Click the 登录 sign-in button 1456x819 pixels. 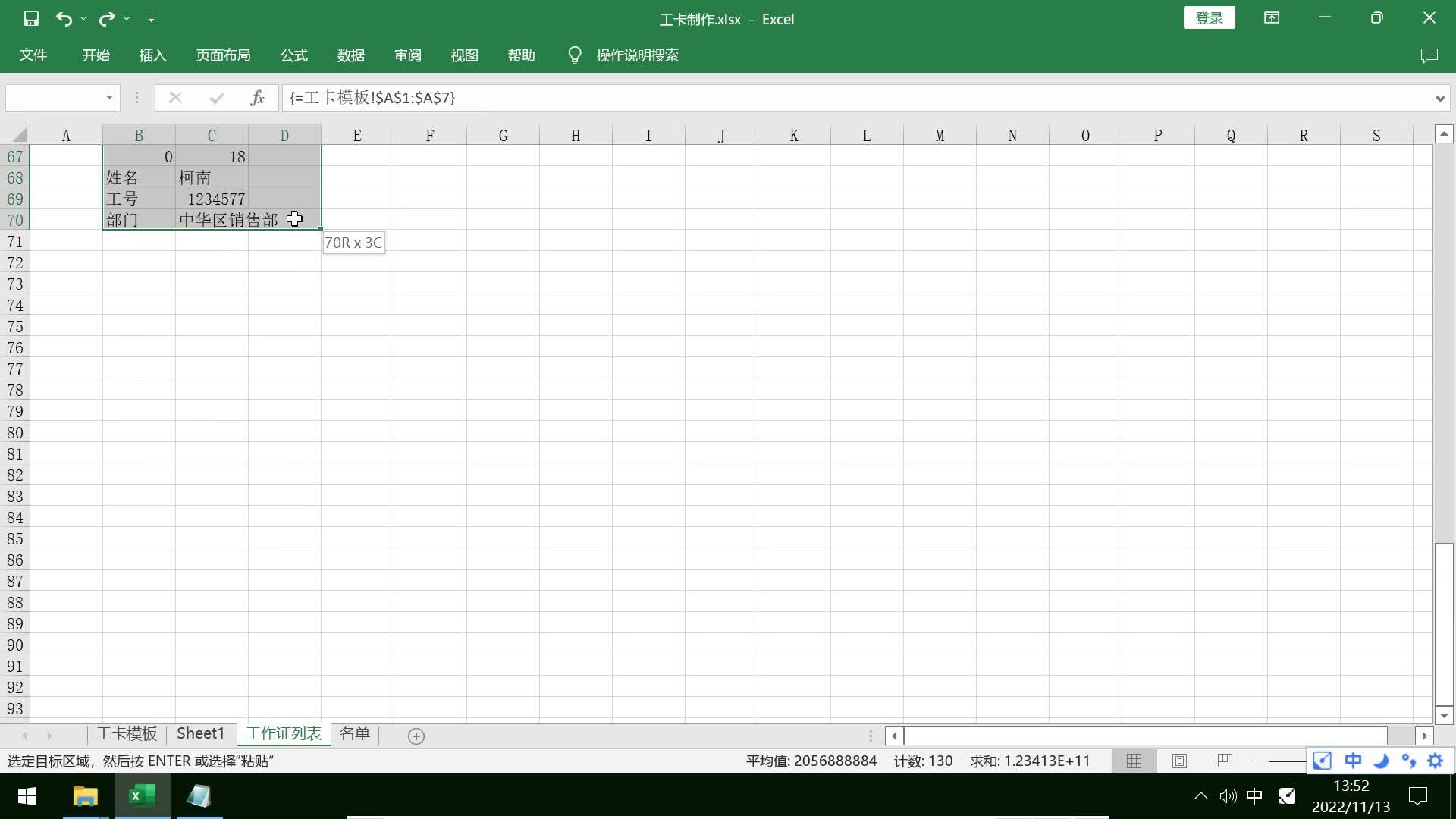[1209, 18]
